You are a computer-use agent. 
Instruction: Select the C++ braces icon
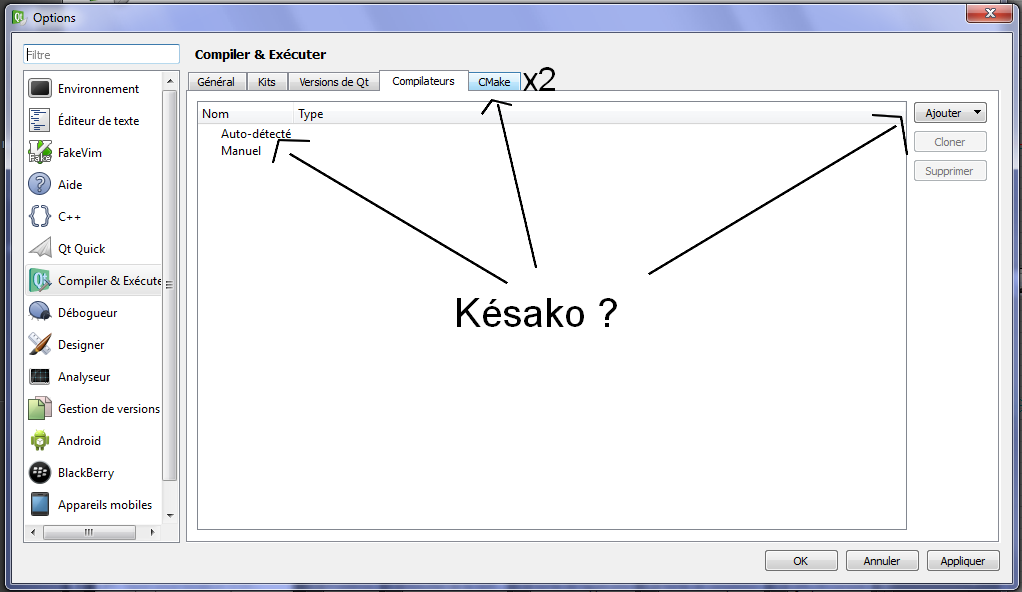click(x=40, y=217)
